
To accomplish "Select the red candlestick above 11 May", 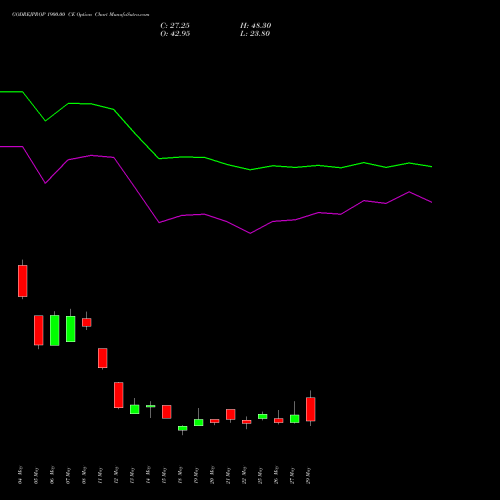I will tap(103, 358).
